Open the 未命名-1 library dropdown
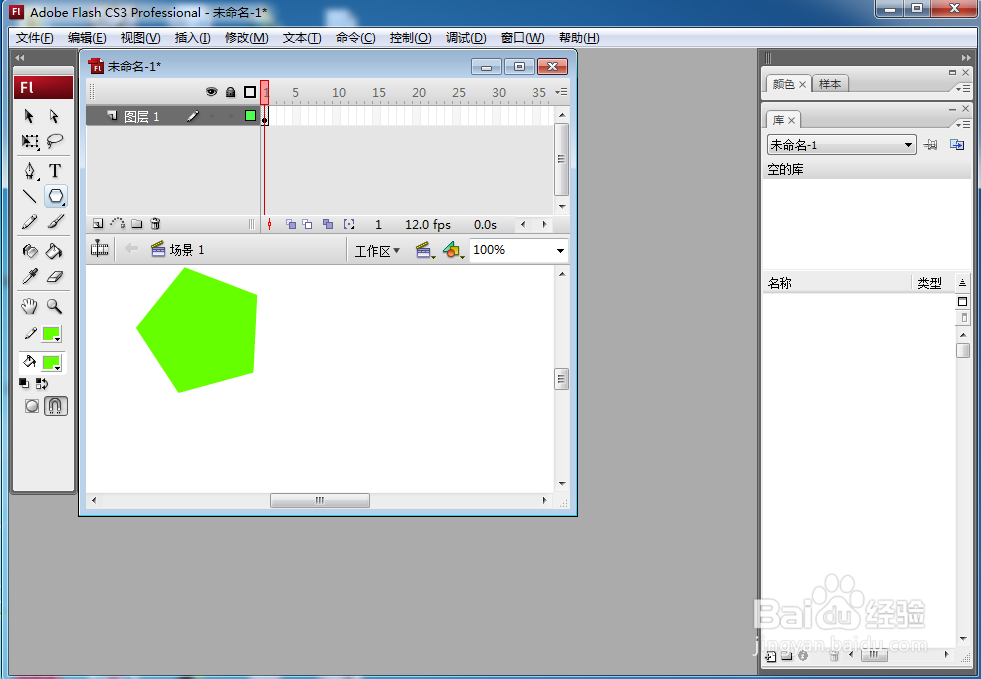The width and height of the screenshot is (981, 679). pyautogui.click(x=841, y=145)
